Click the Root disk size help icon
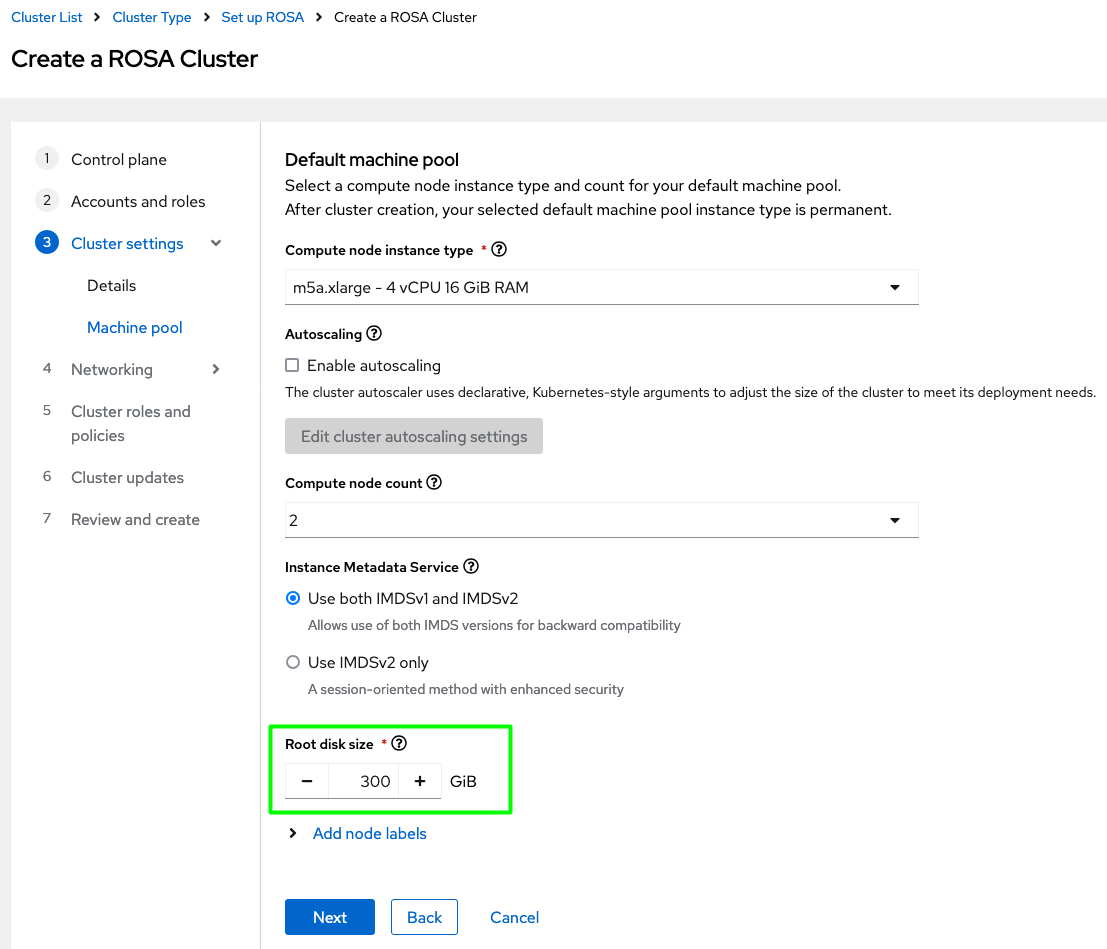Screen dimensions: 1107x949 (400, 743)
